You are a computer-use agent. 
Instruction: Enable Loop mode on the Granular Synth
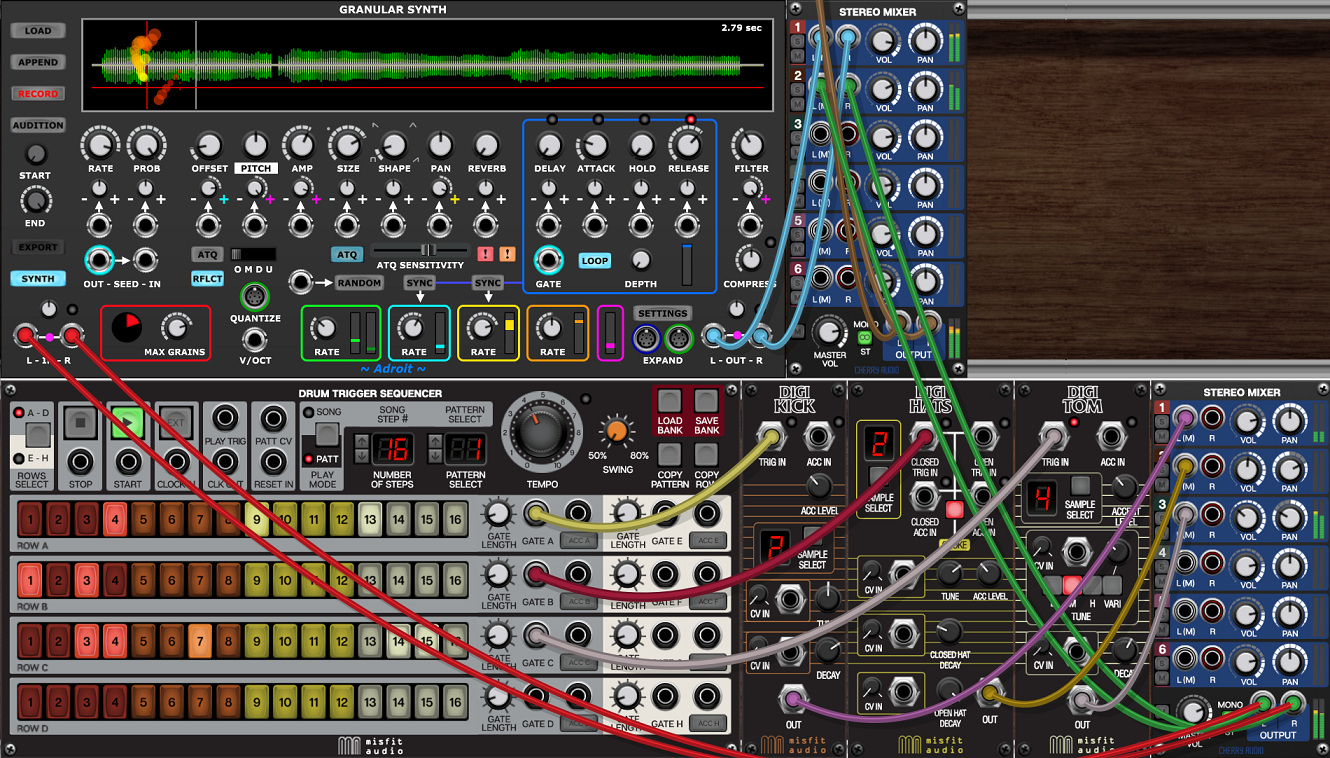pyautogui.click(x=594, y=260)
